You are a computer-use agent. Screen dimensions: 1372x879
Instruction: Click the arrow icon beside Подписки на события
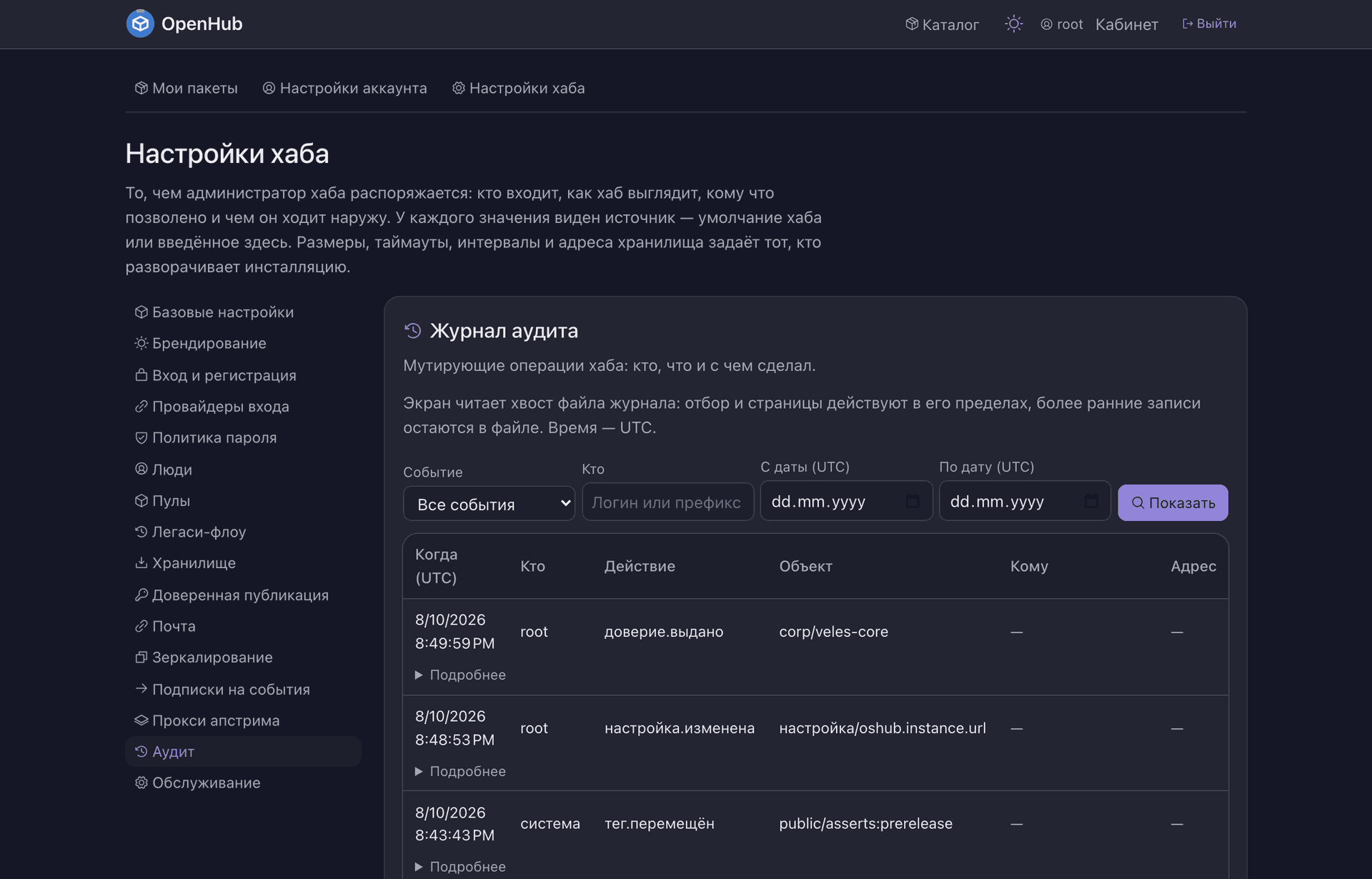141,689
